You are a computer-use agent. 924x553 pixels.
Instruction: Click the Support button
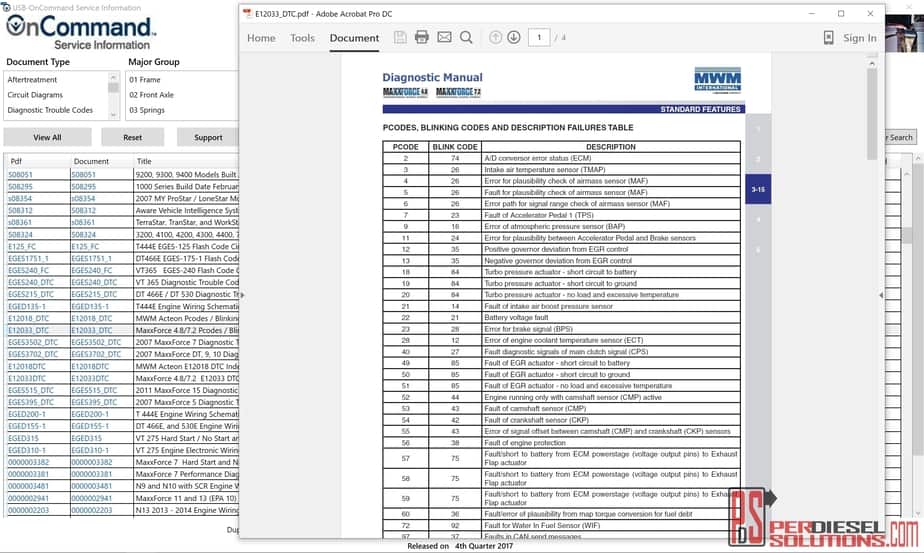pos(208,137)
